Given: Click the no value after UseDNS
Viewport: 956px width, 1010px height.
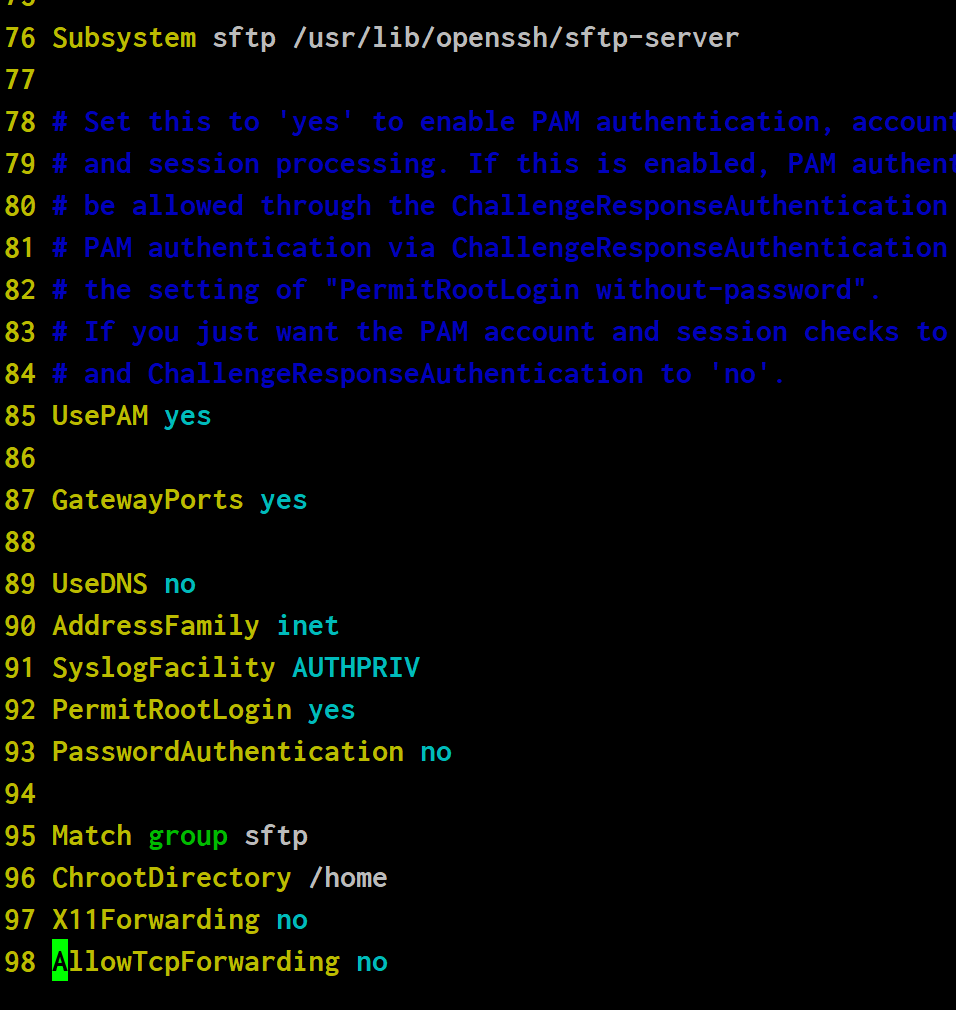Looking at the screenshot, I should pyautogui.click(x=180, y=584).
